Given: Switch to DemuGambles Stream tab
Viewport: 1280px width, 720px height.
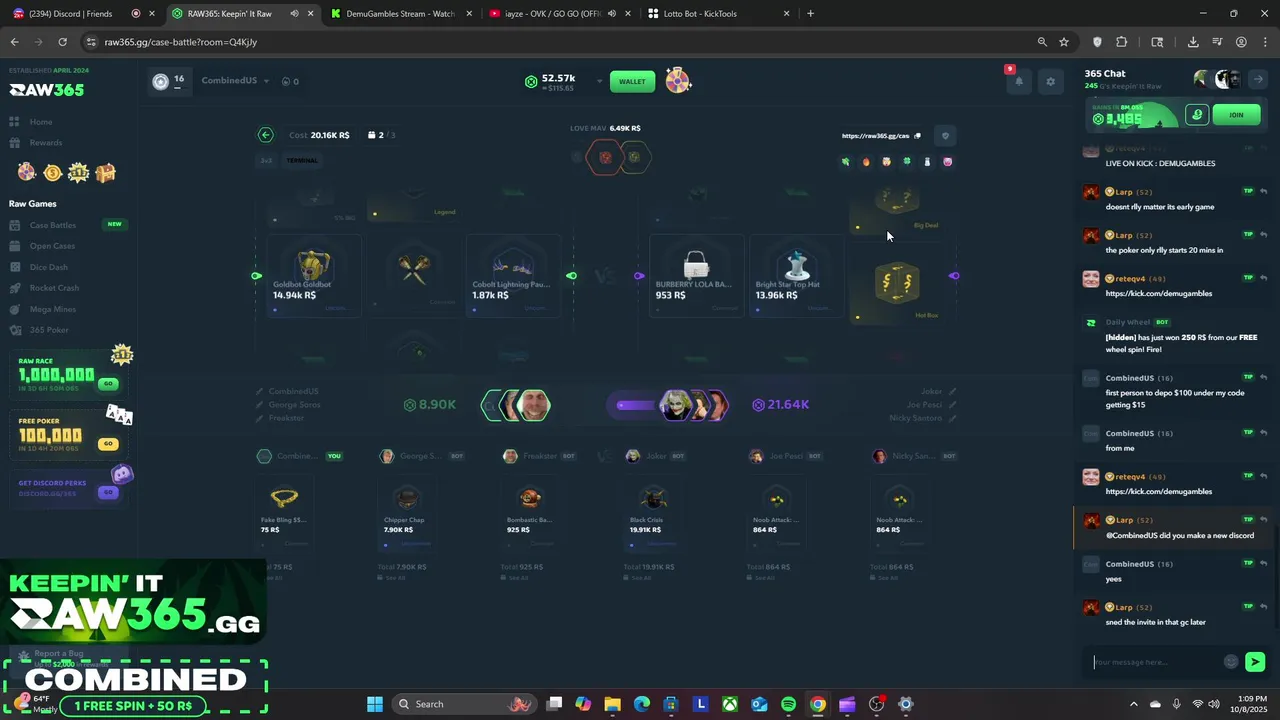Looking at the screenshot, I should (x=400, y=14).
